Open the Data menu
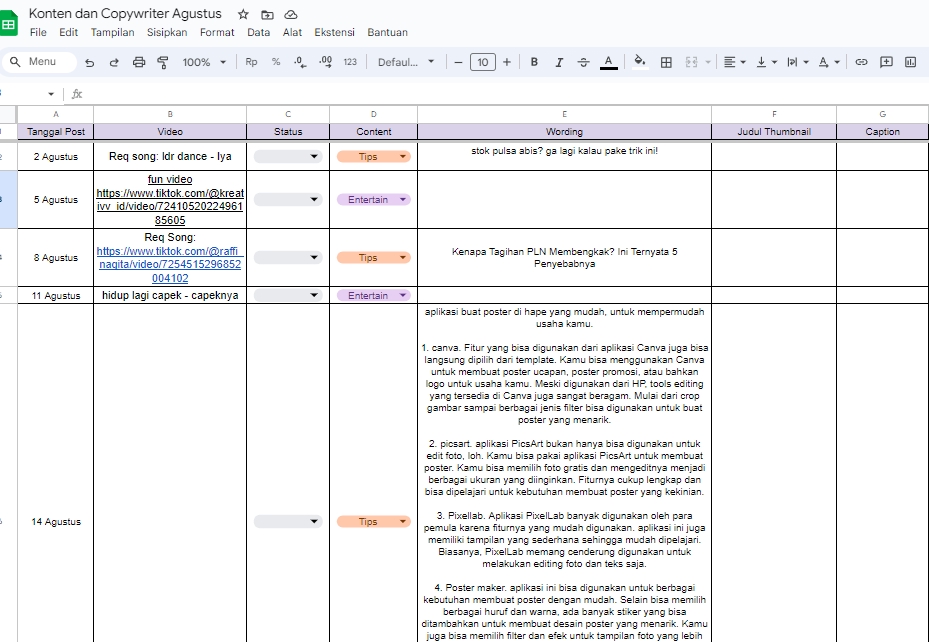 point(258,32)
